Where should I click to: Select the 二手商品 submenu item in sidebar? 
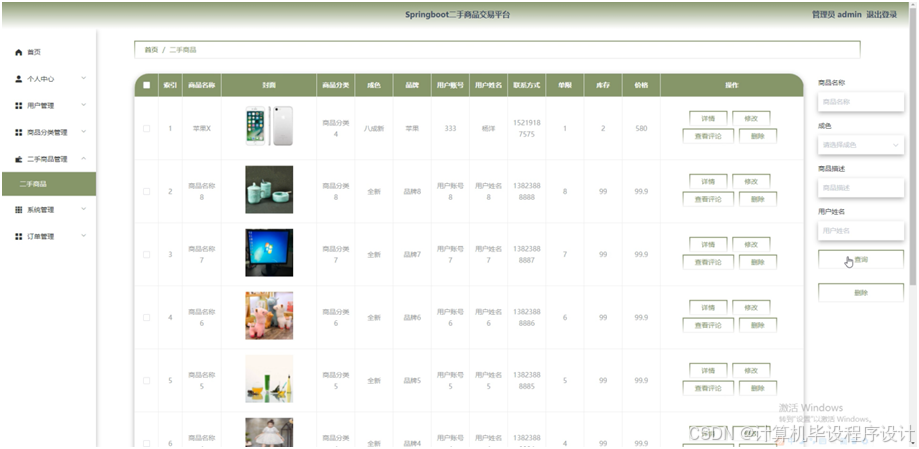point(48,184)
